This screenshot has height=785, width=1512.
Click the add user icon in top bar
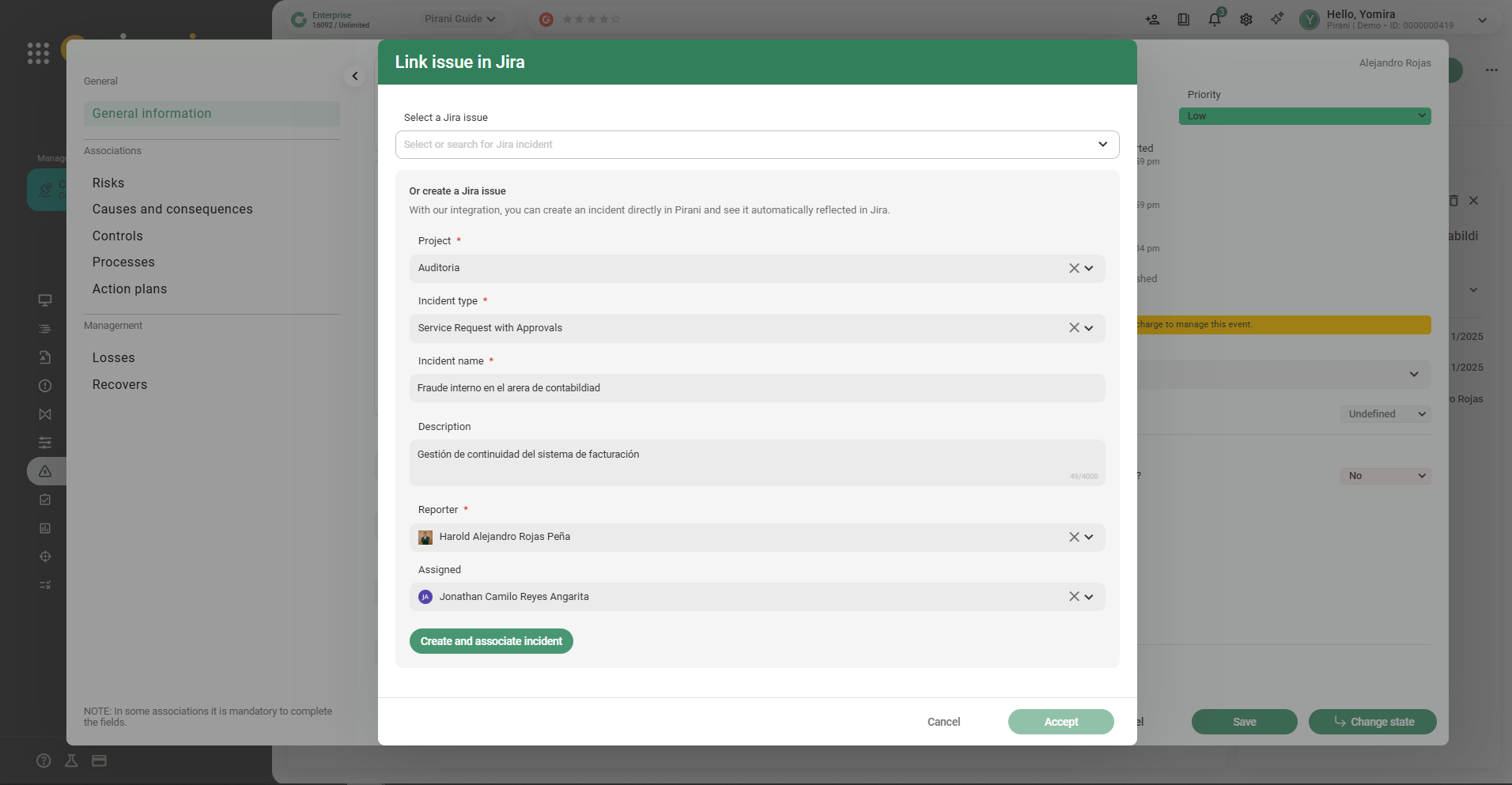pyautogui.click(x=1152, y=20)
